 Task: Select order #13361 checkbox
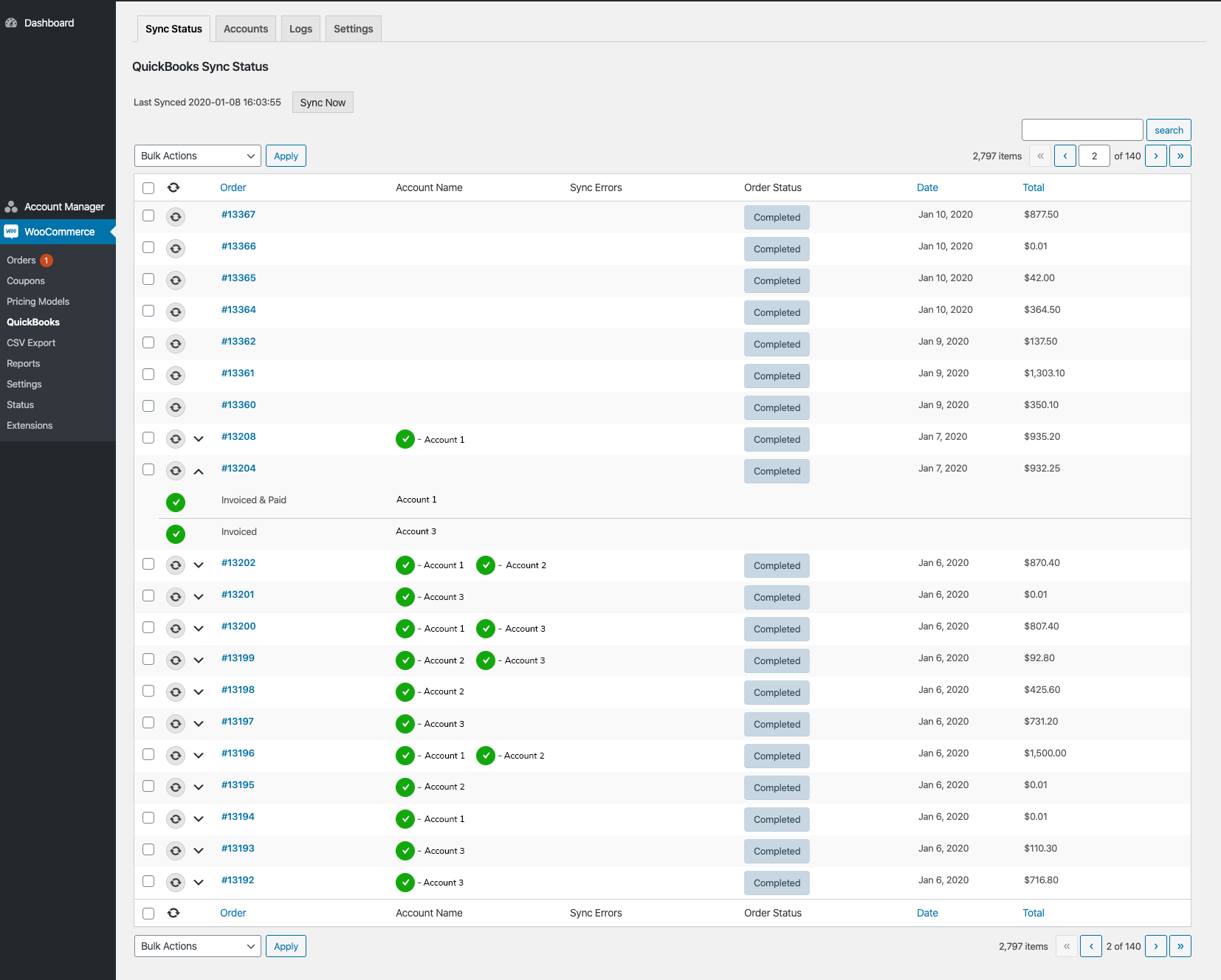pyautogui.click(x=148, y=374)
